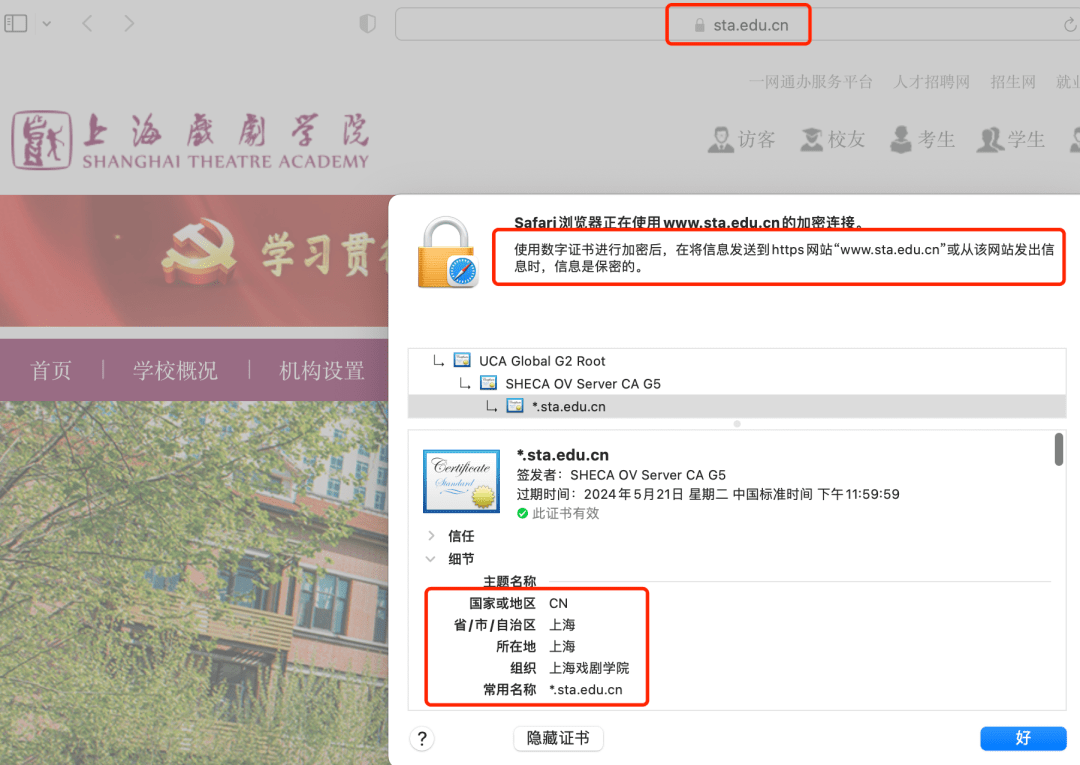Select the 机构设置 menu item

[321, 371]
